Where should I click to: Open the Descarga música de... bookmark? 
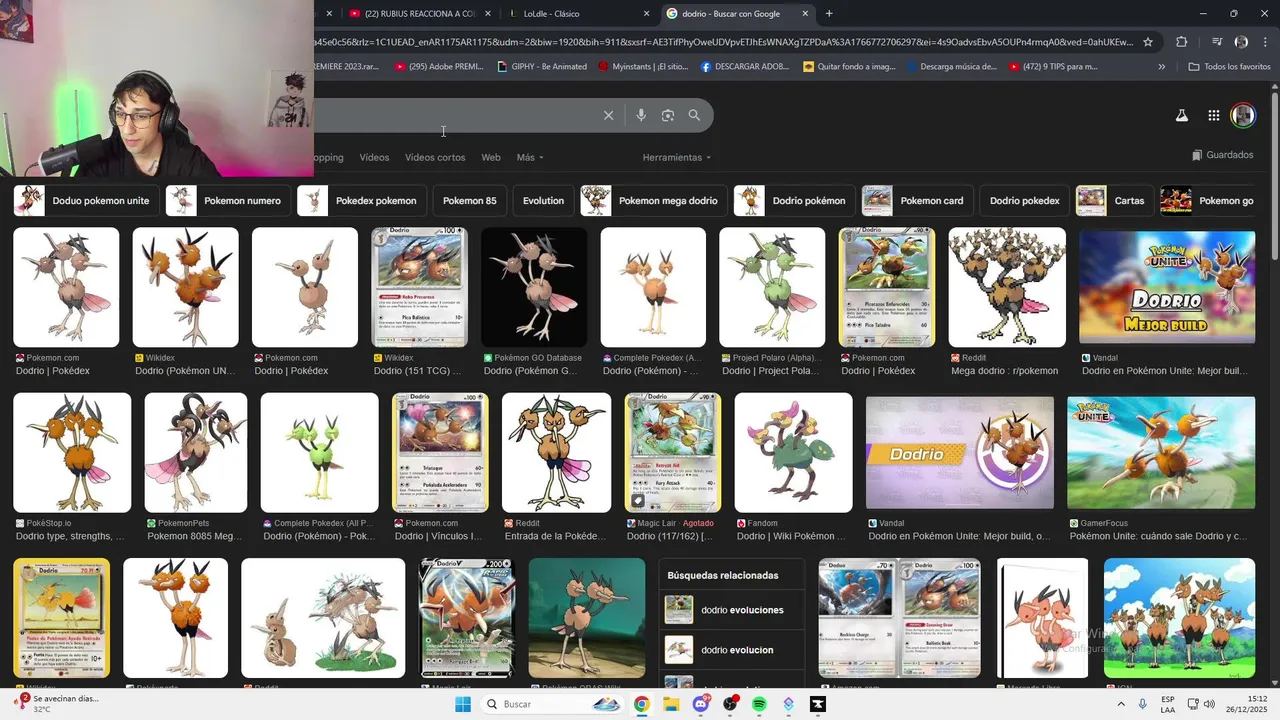pos(952,67)
